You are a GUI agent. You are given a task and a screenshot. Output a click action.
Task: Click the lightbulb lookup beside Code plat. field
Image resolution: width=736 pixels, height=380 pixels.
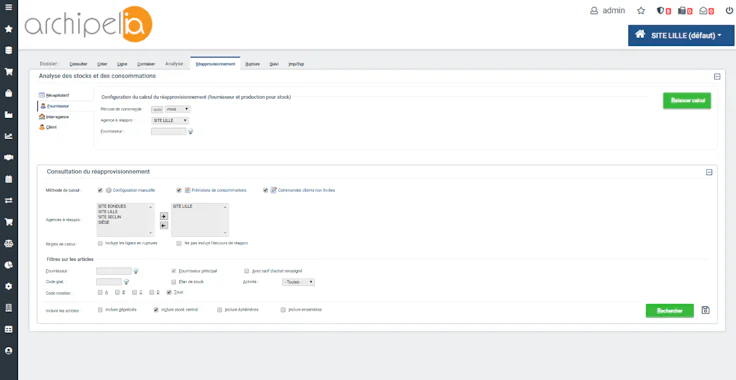126,282
